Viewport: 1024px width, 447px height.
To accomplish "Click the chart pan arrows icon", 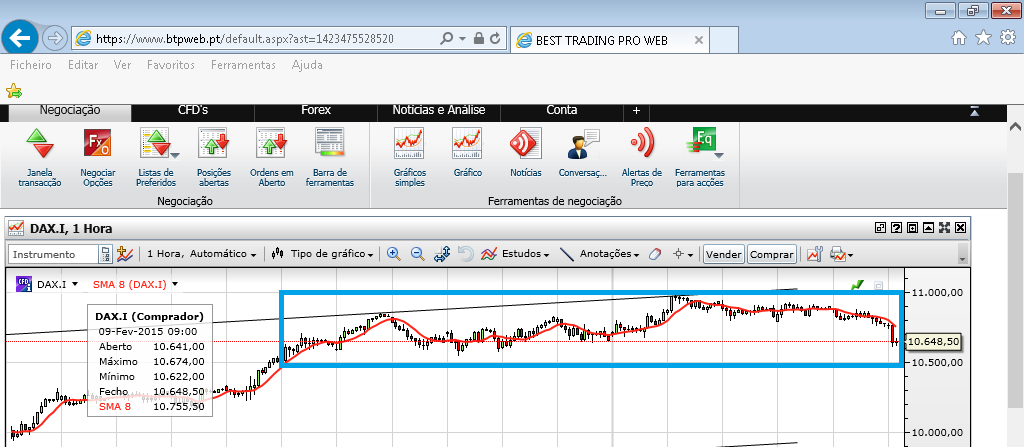I will coord(442,254).
